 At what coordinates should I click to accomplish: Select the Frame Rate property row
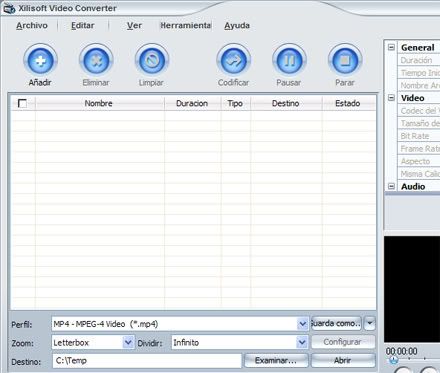click(x=419, y=149)
